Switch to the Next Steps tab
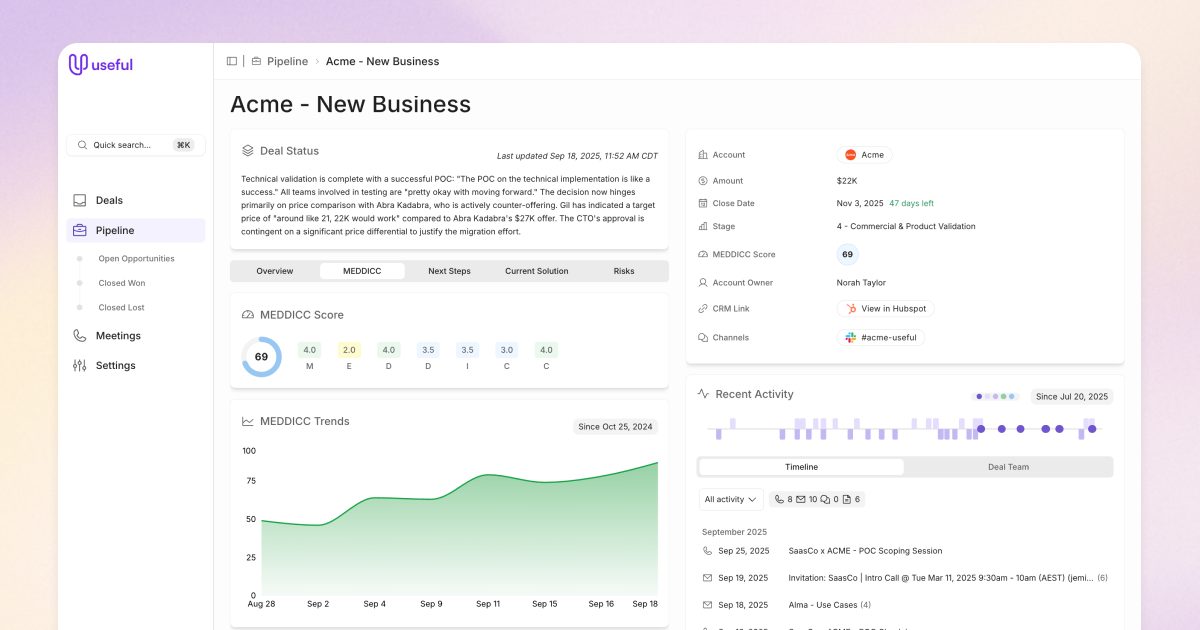Viewport: 1200px width, 630px height. click(450, 271)
